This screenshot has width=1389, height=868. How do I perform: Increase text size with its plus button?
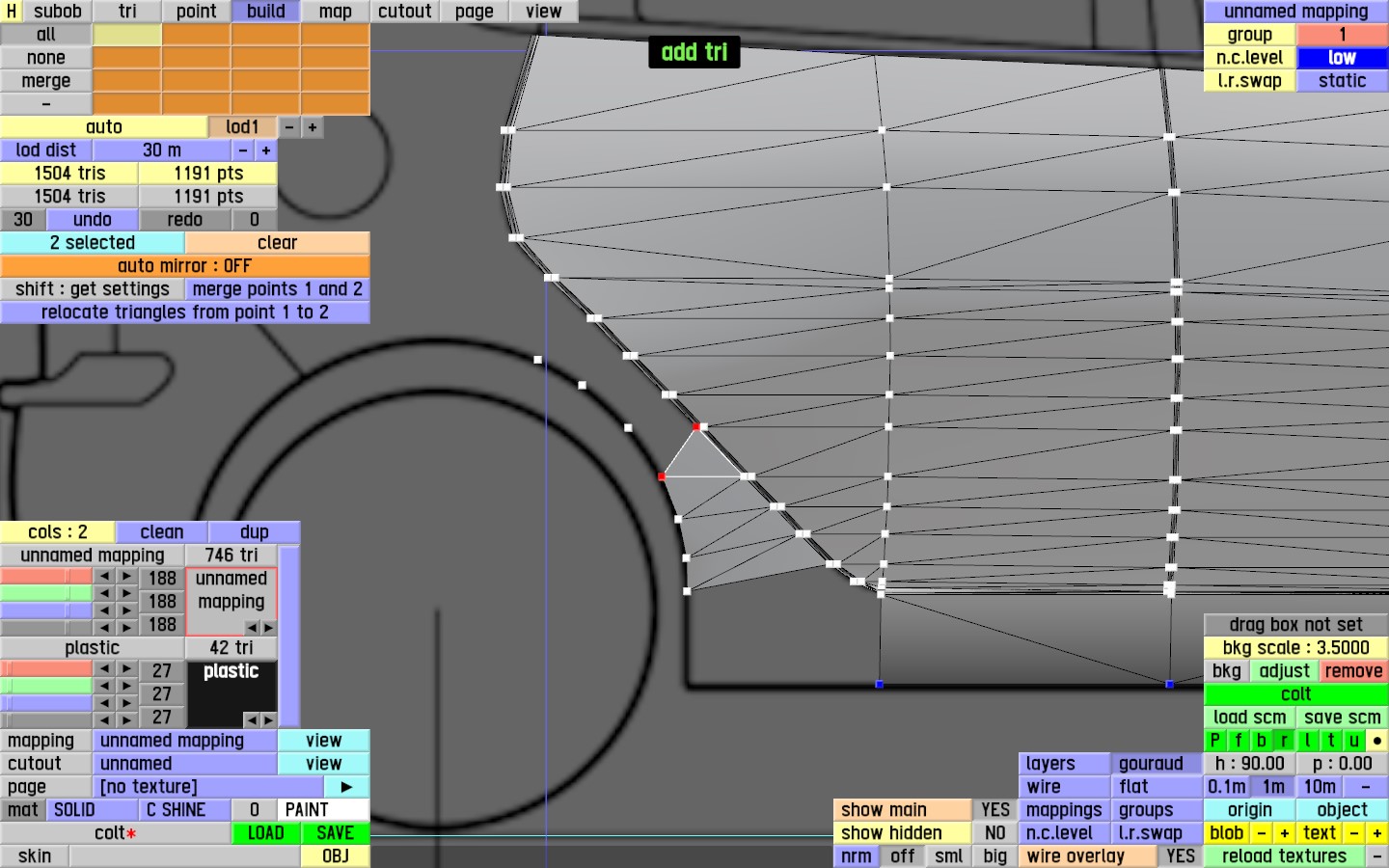point(1377,833)
